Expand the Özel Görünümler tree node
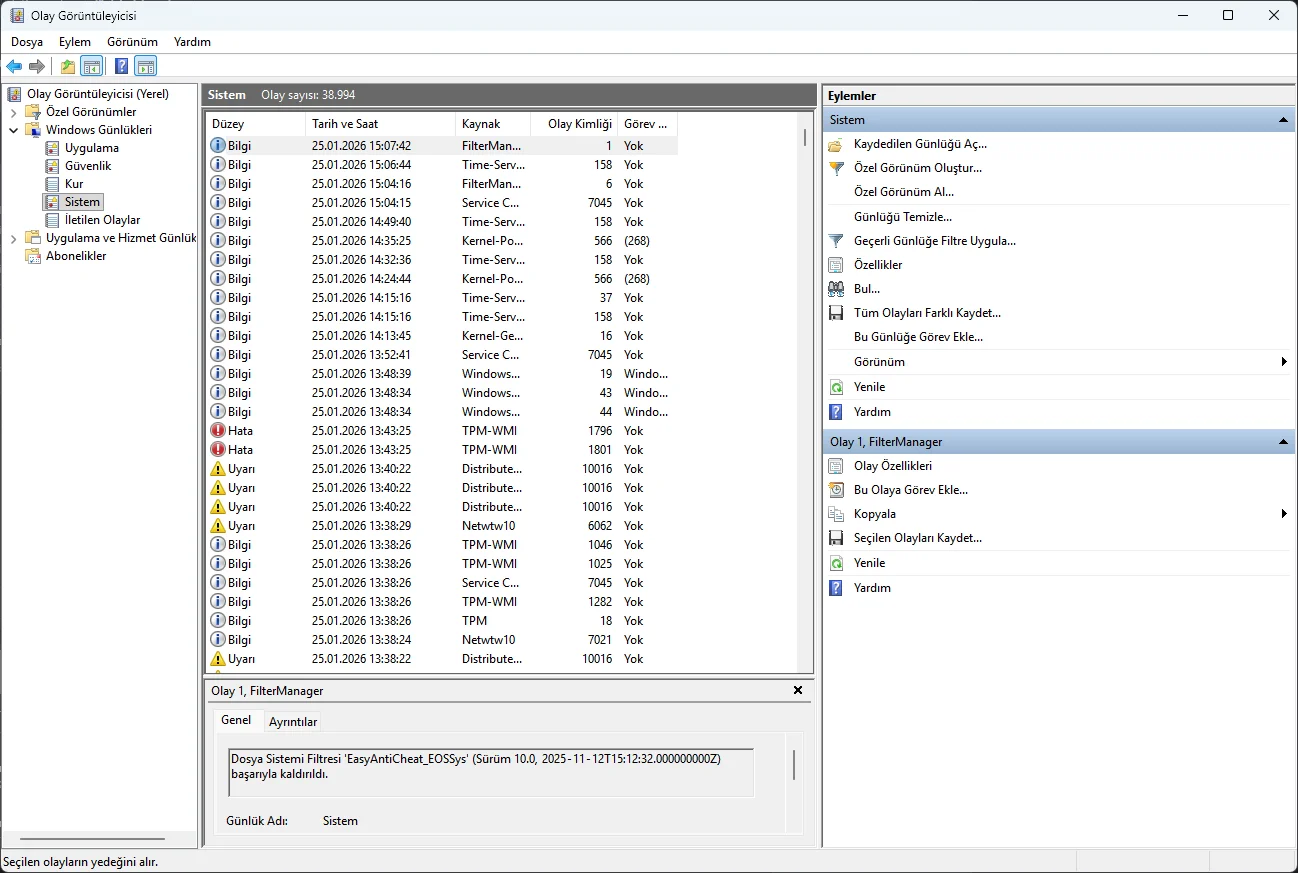Screen dimensions: 1298x873 (13, 112)
